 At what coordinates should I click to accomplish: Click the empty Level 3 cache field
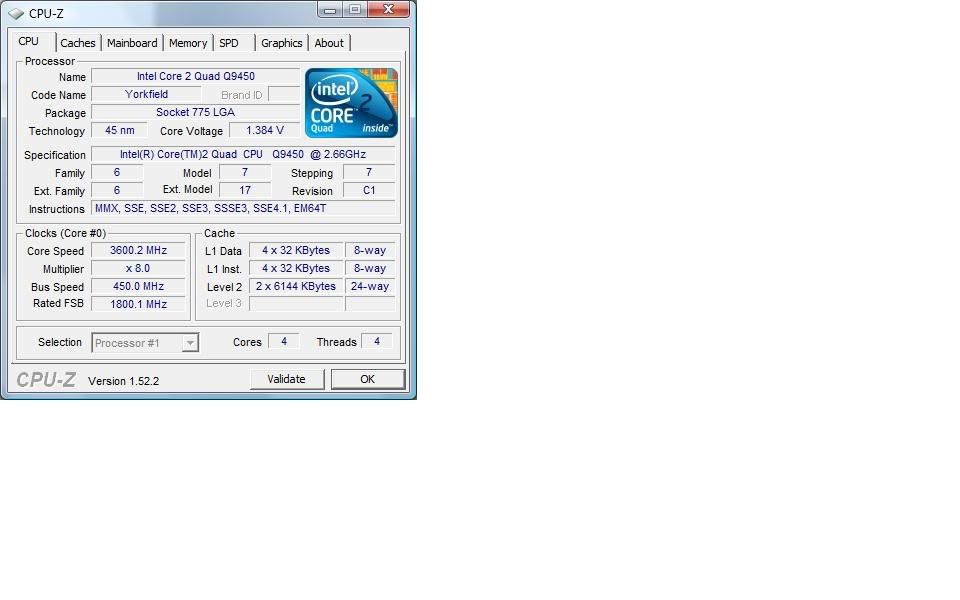pyautogui.click(x=296, y=304)
